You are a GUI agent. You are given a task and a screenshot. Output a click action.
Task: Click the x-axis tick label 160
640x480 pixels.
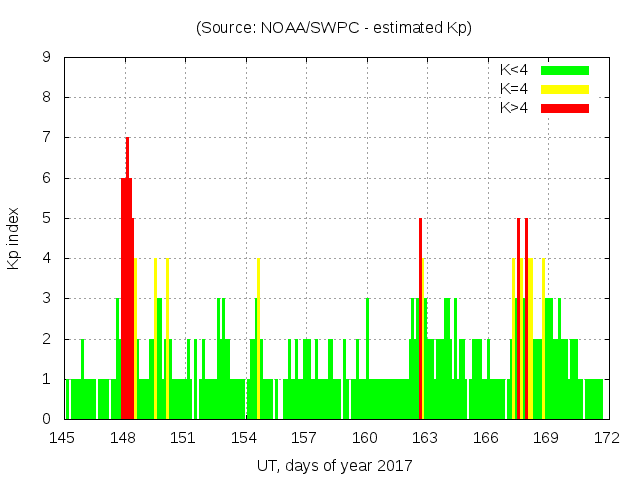point(364,438)
